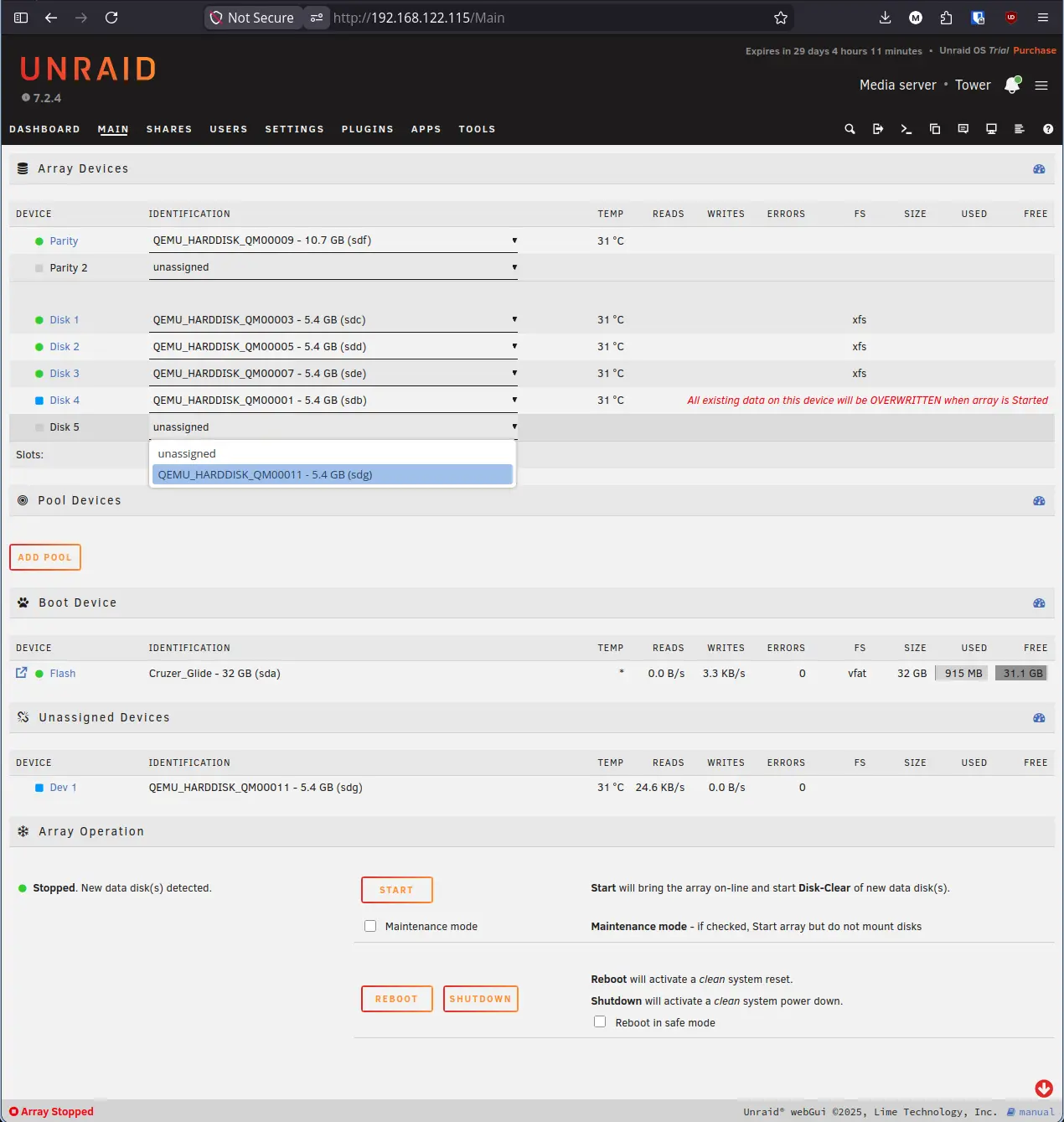Open the Purchase link
The height and width of the screenshot is (1122, 1064).
coord(1035,50)
